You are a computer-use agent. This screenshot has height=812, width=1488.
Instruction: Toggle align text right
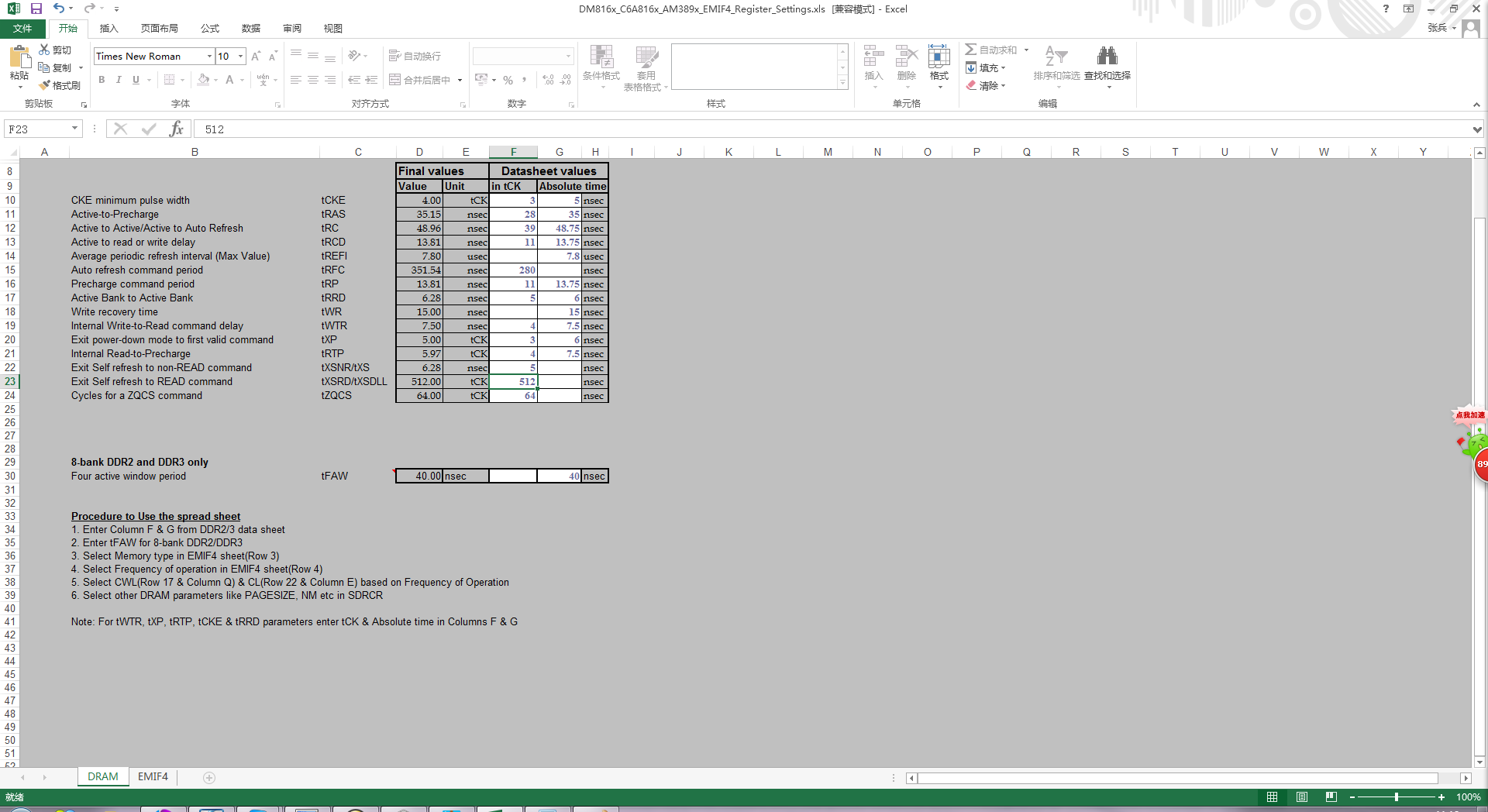click(x=330, y=80)
